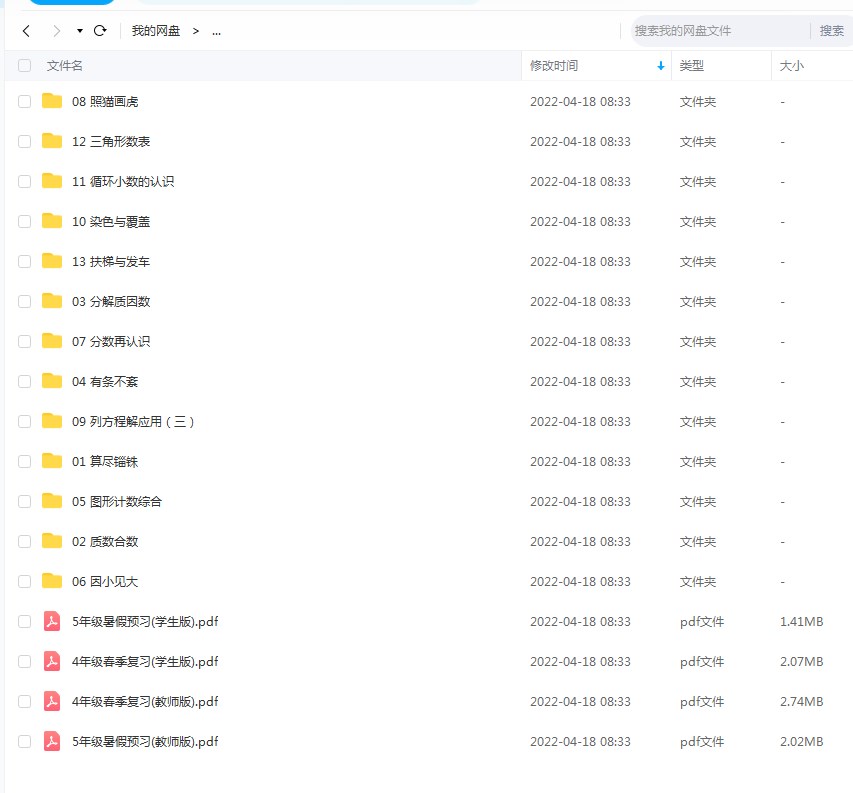Sort by 文件名 column header
The height and width of the screenshot is (793, 853).
[64, 66]
